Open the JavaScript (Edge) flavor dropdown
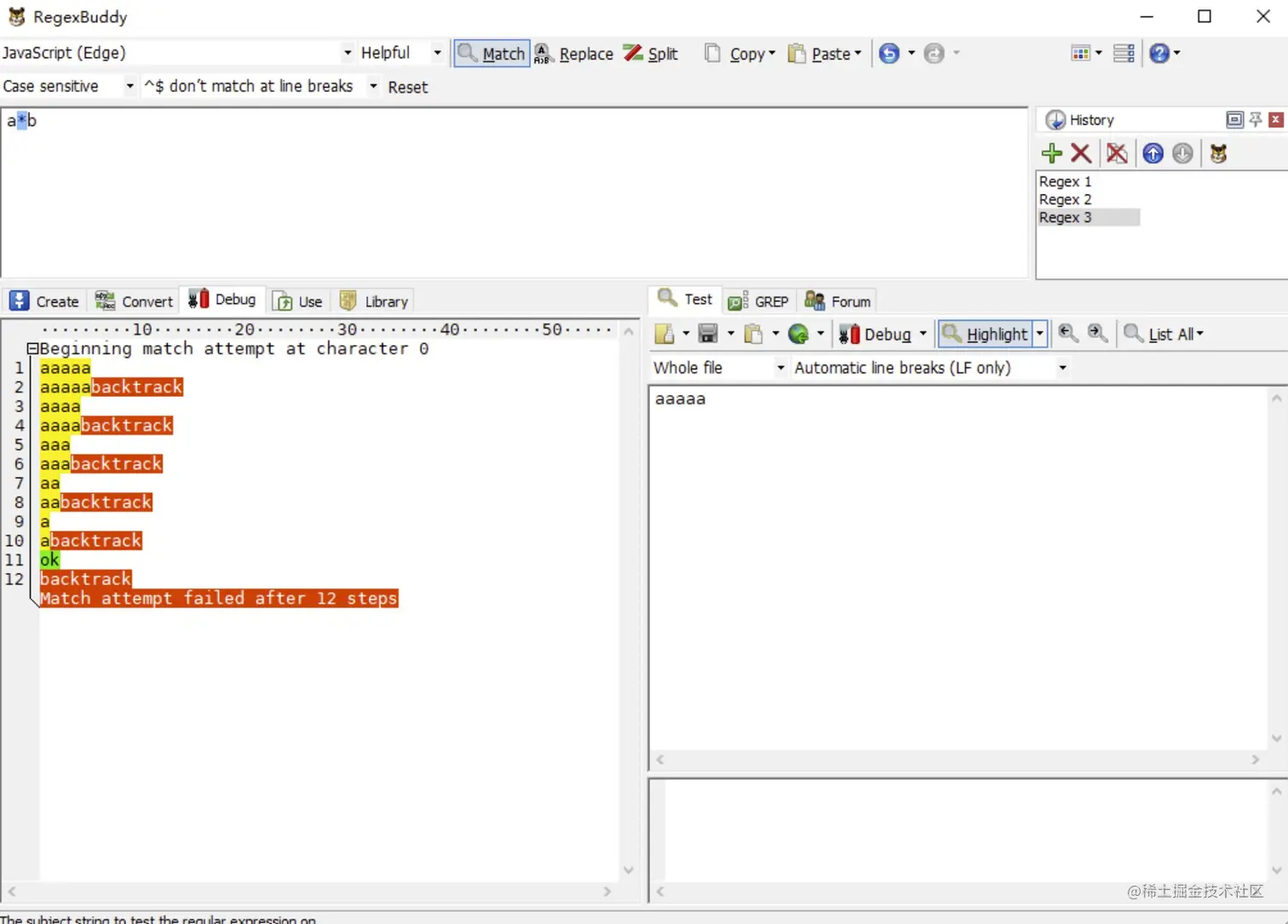 tap(348, 53)
